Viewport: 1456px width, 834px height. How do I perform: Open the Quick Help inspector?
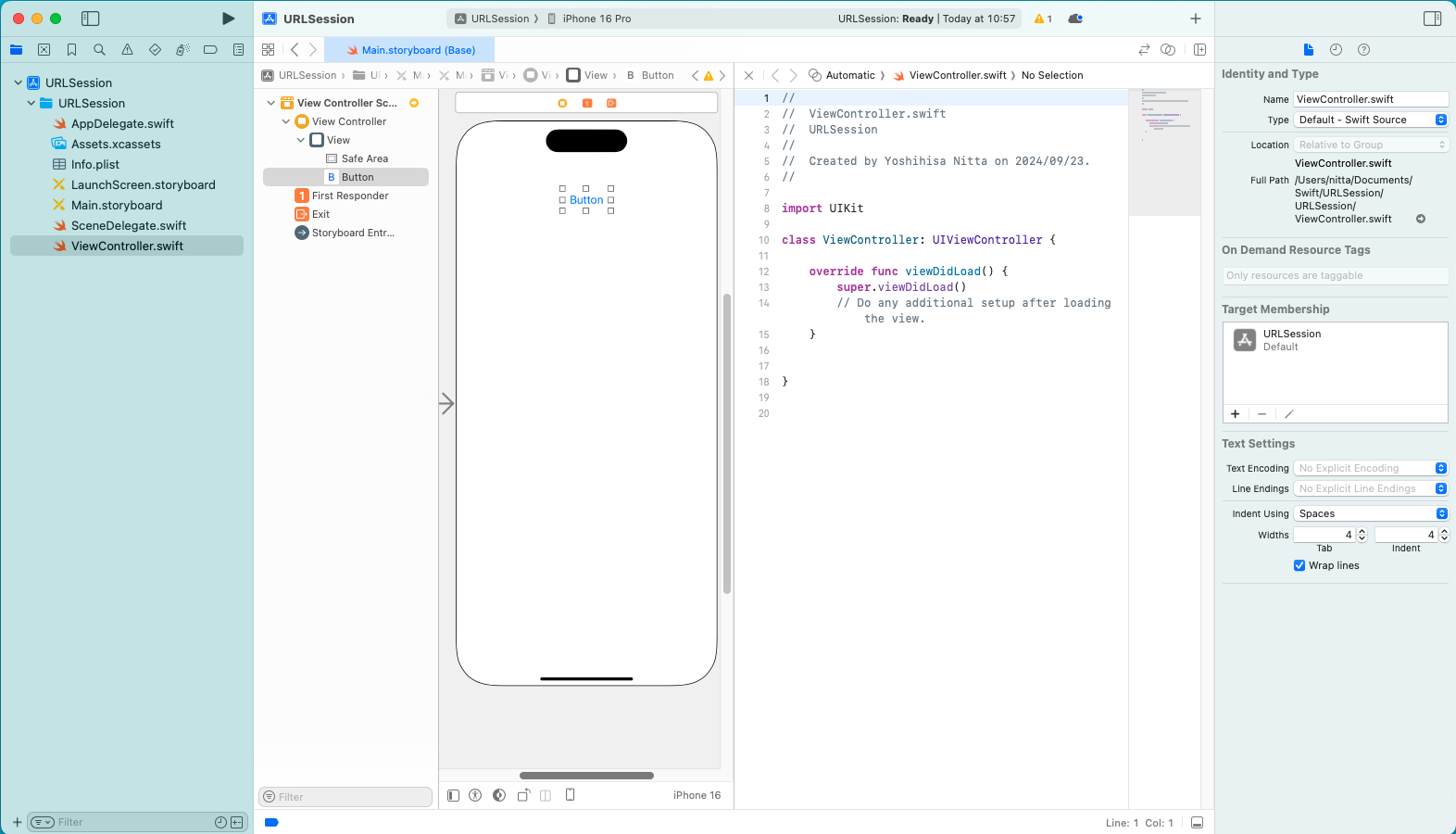tap(1363, 50)
